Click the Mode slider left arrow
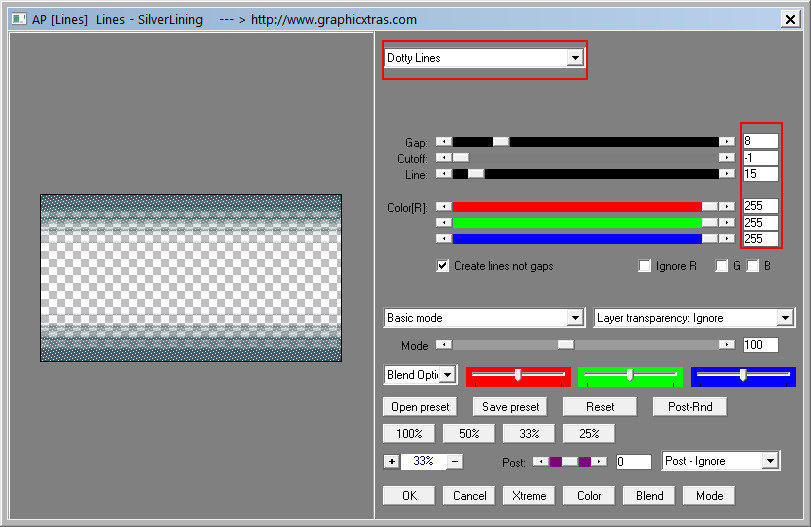Screen dimensions: 811x527 click(444, 345)
